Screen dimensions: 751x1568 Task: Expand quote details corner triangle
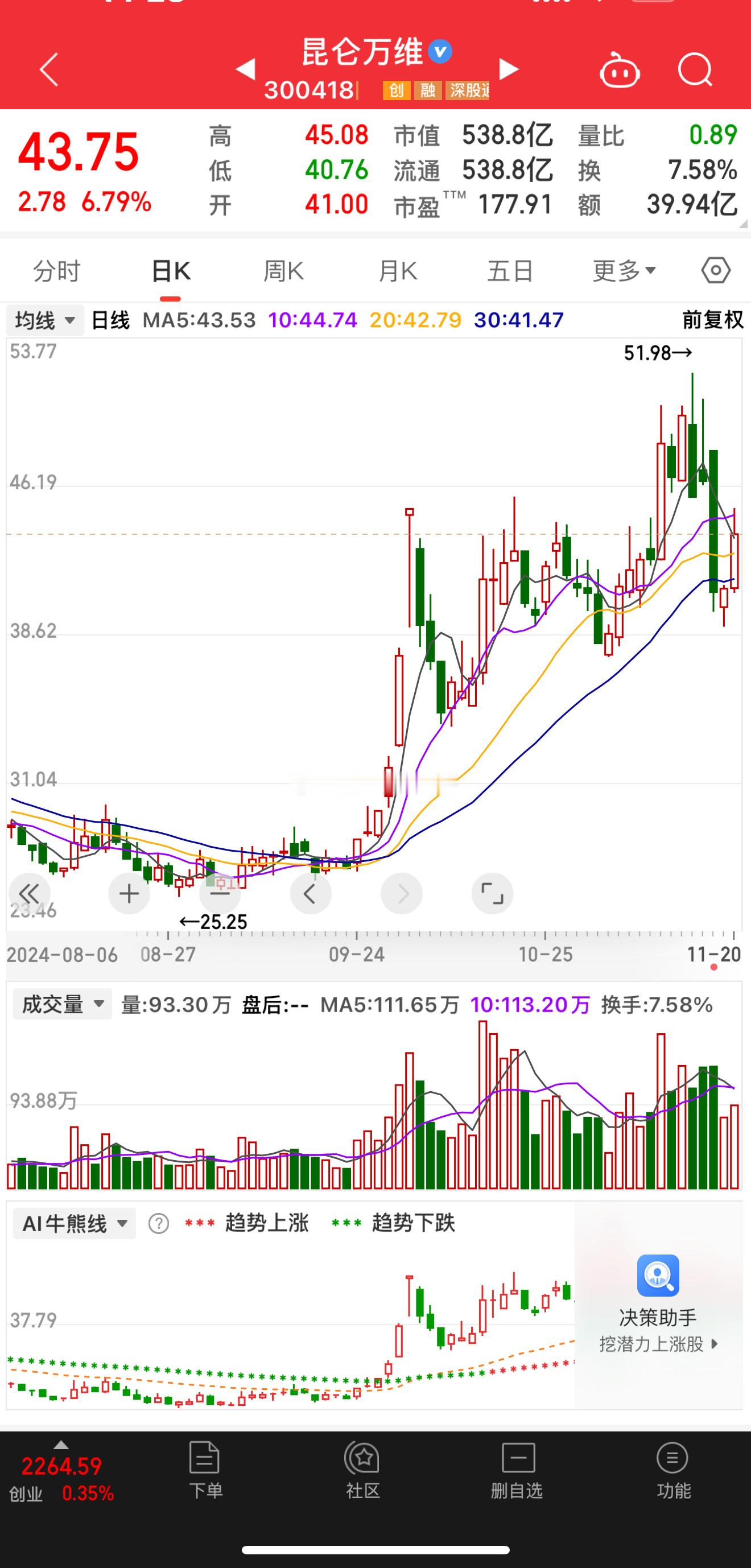click(x=743, y=224)
